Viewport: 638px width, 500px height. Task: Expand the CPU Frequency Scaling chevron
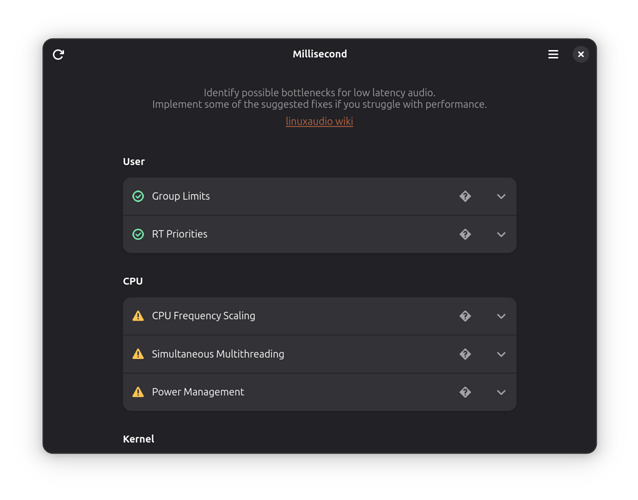(501, 316)
